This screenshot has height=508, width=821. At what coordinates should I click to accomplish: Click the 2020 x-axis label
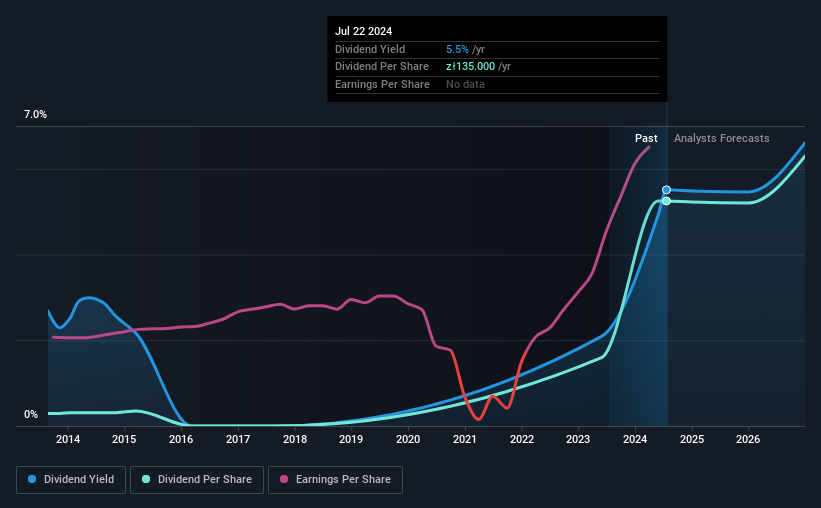(408, 439)
